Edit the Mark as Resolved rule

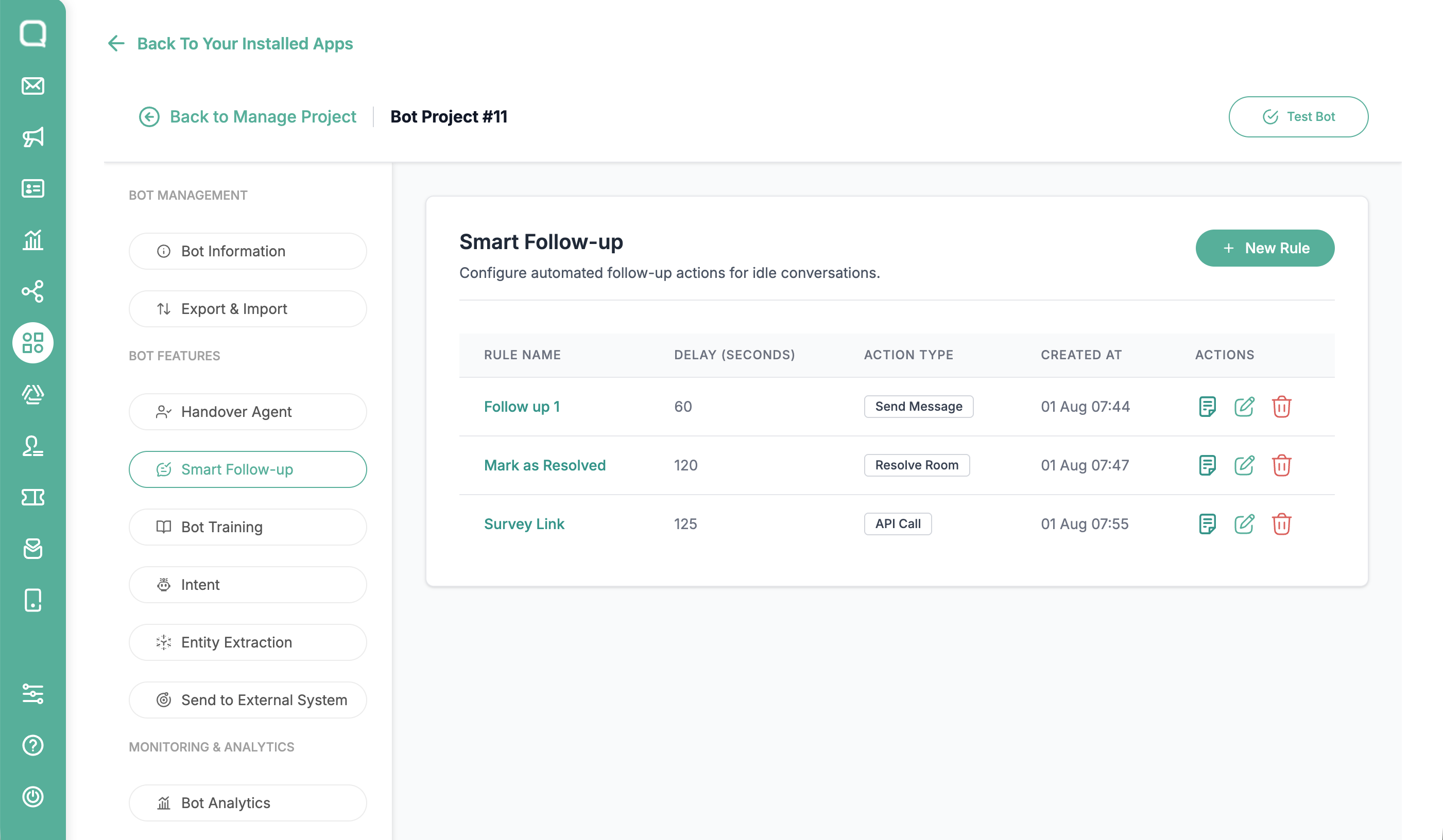tap(1244, 465)
